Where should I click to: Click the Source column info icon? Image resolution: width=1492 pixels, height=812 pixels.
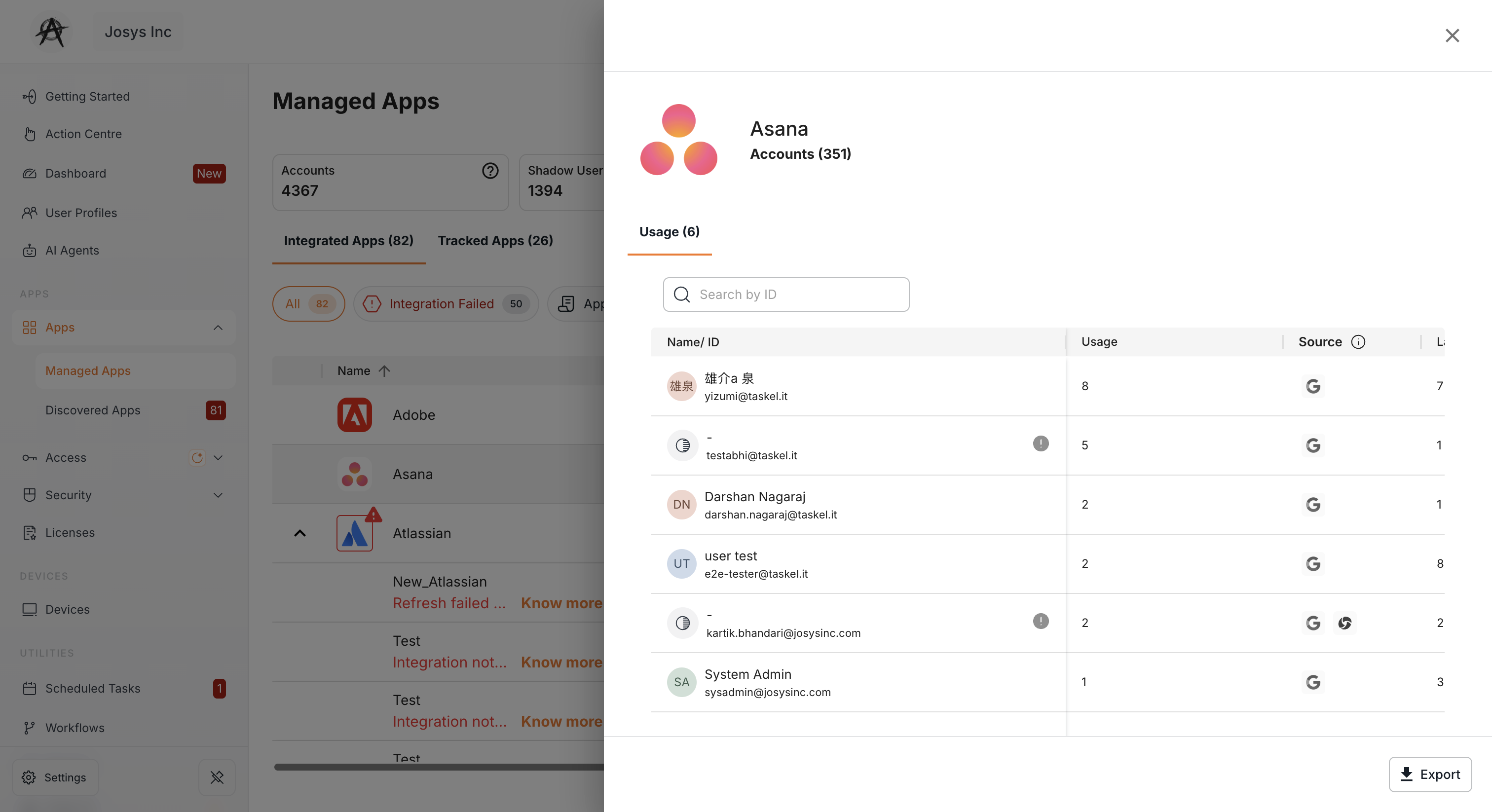click(x=1358, y=342)
